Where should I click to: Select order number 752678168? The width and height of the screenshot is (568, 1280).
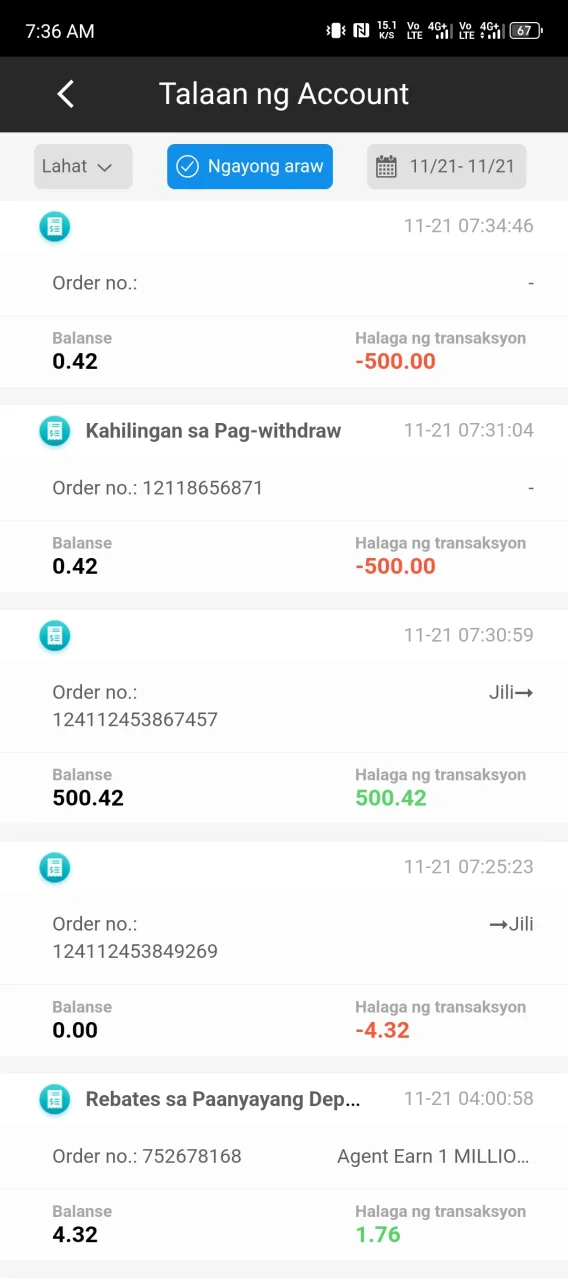tap(192, 1156)
